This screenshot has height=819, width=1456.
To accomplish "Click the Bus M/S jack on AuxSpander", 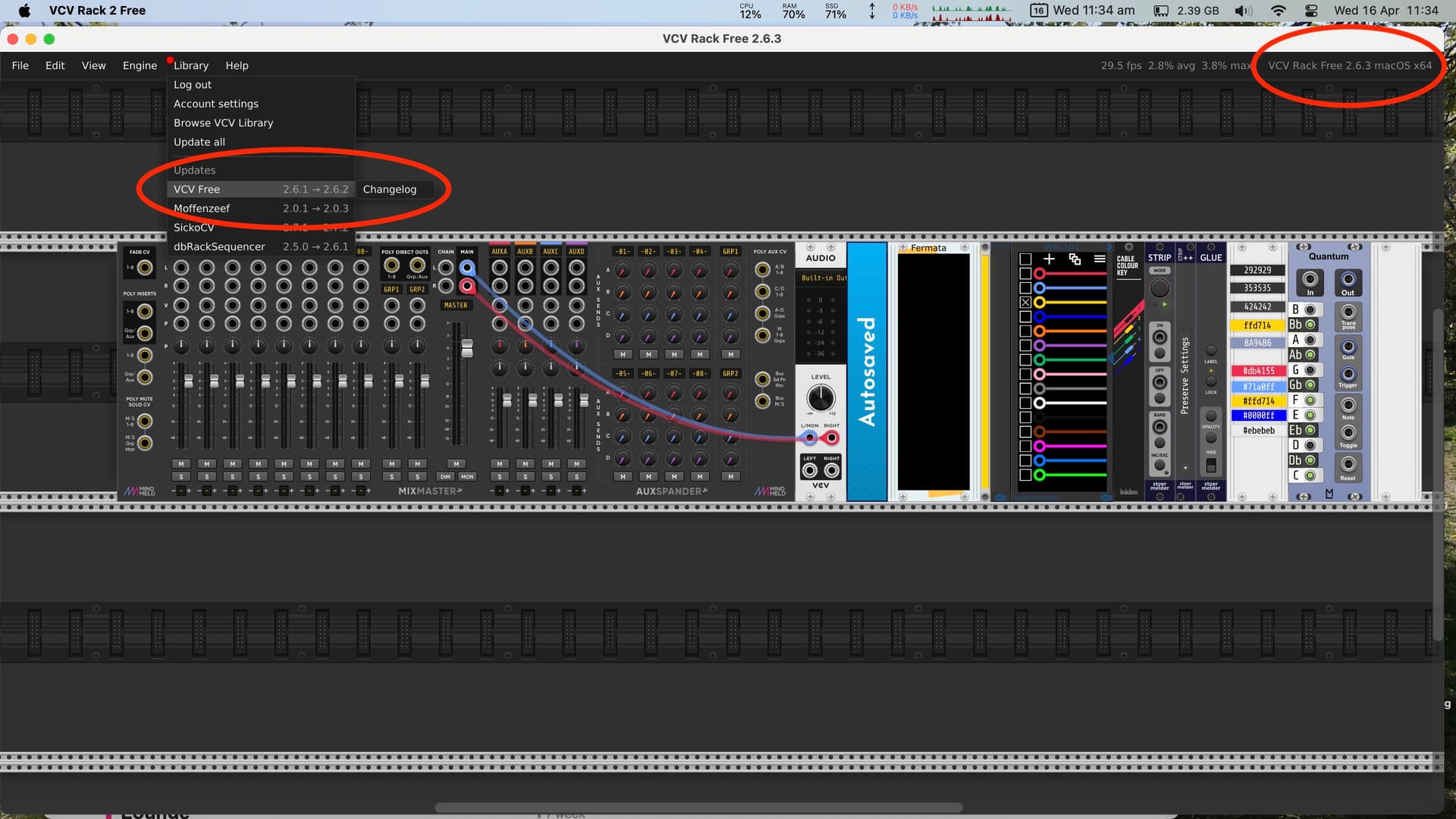I will [x=763, y=400].
